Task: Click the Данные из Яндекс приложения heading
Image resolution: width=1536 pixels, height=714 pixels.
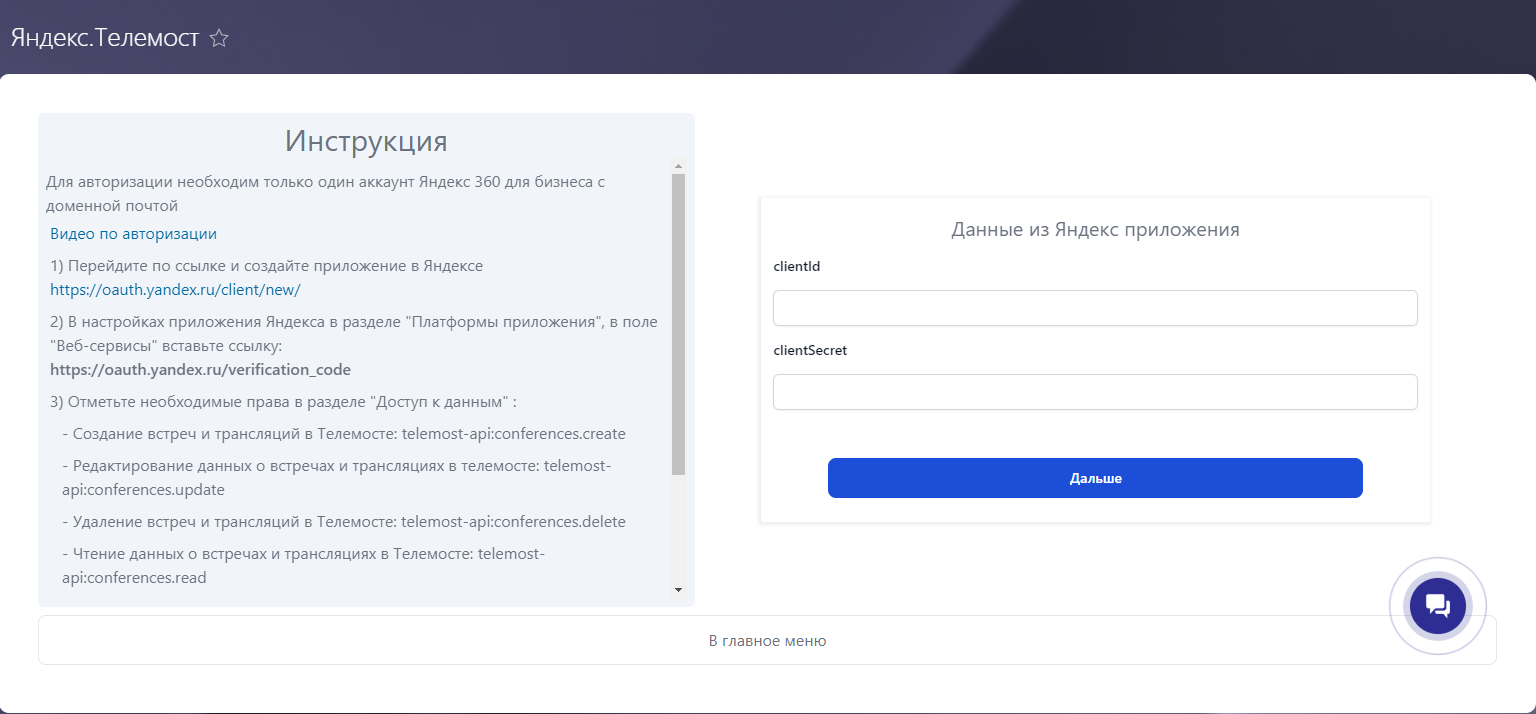Action: (x=1095, y=229)
